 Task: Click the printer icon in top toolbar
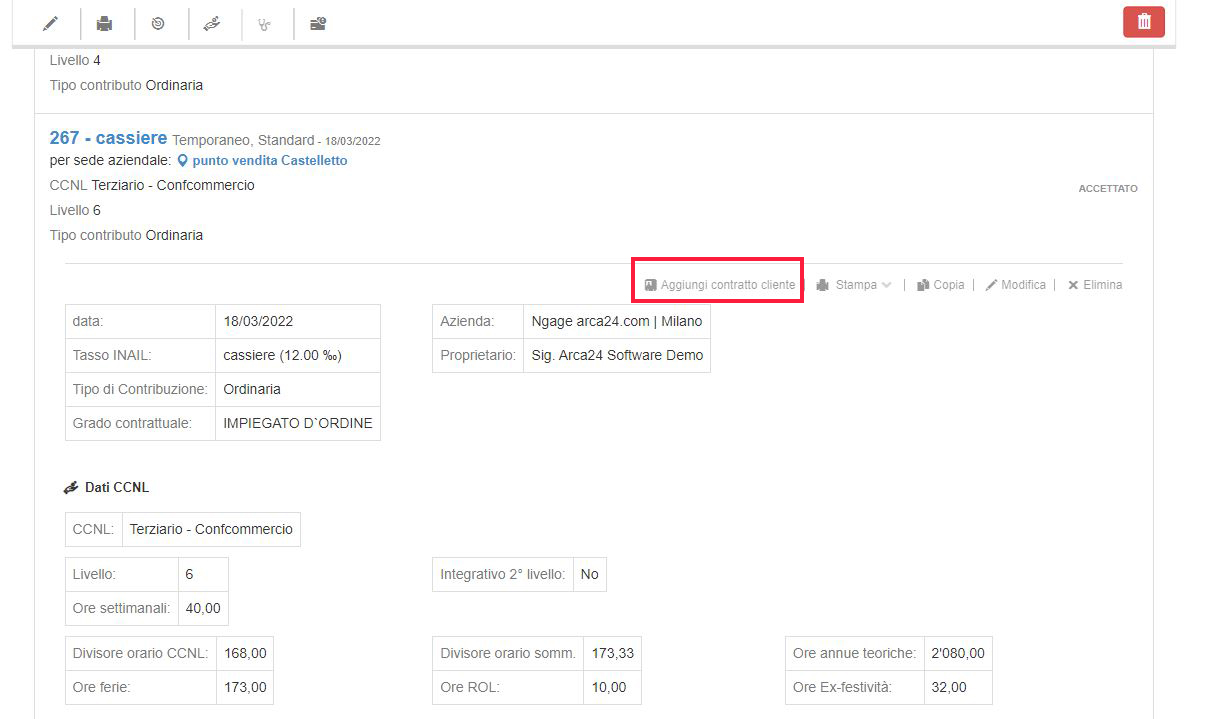click(104, 24)
